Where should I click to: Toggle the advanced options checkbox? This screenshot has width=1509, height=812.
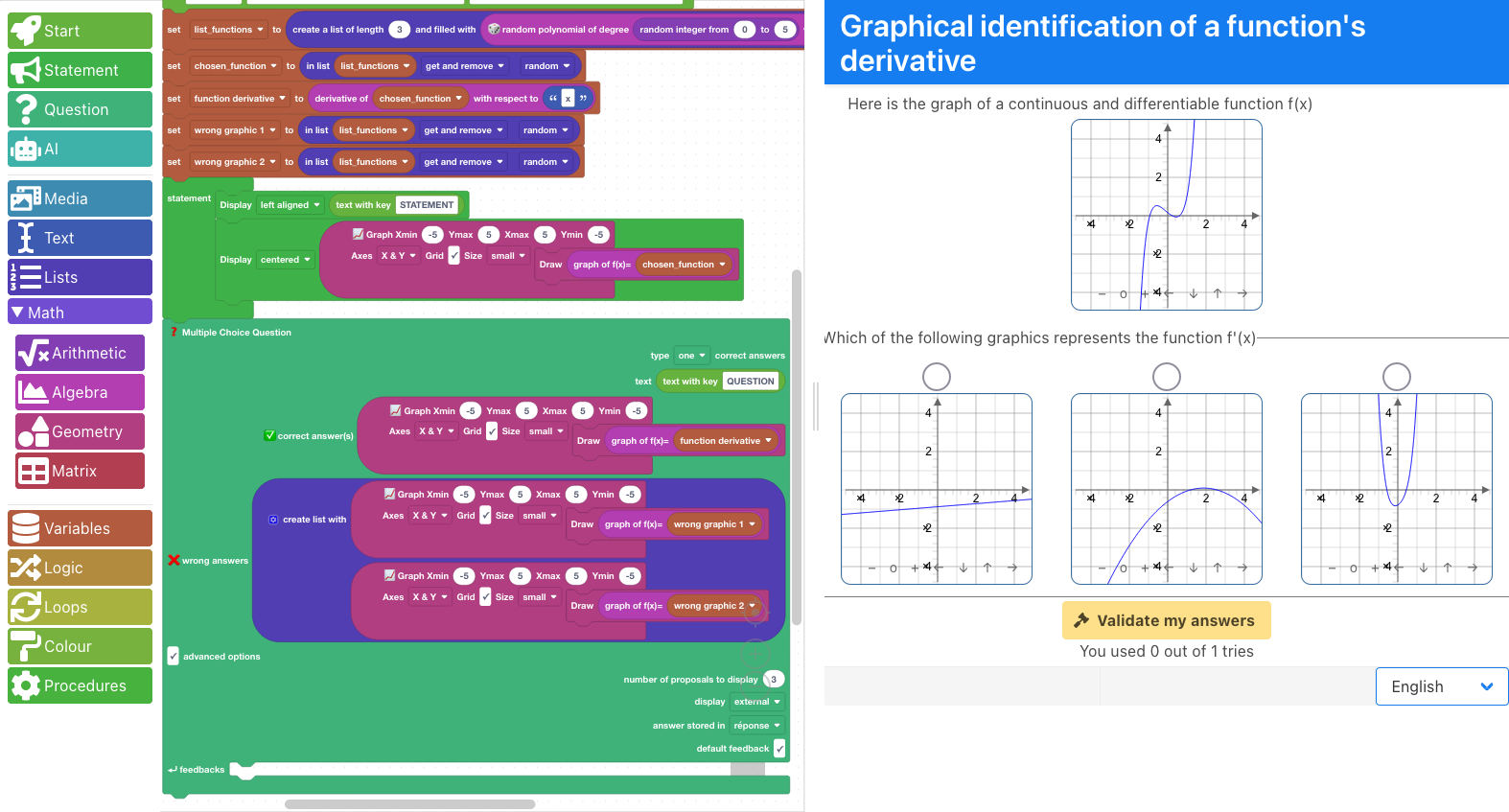(x=174, y=656)
